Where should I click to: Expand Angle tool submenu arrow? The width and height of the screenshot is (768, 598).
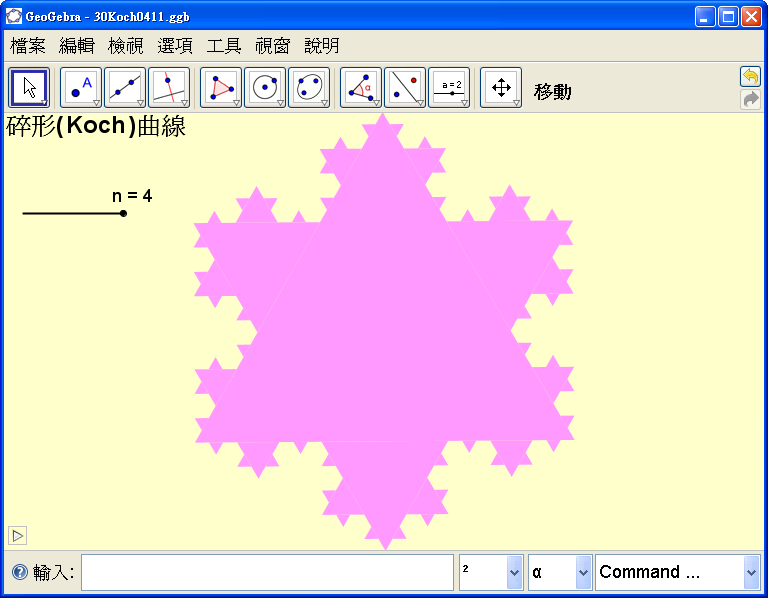(377, 102)
